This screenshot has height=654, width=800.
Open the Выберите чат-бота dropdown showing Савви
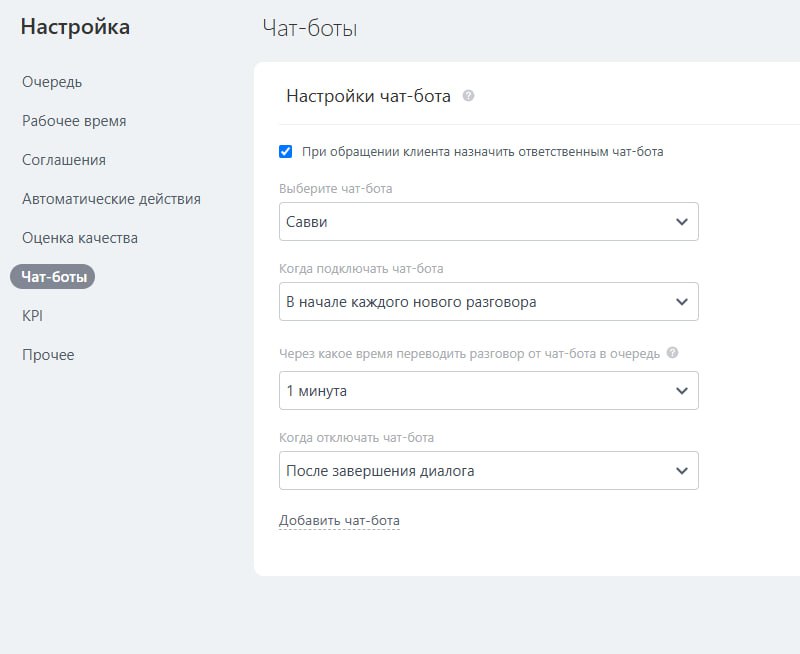click(488, 222)
